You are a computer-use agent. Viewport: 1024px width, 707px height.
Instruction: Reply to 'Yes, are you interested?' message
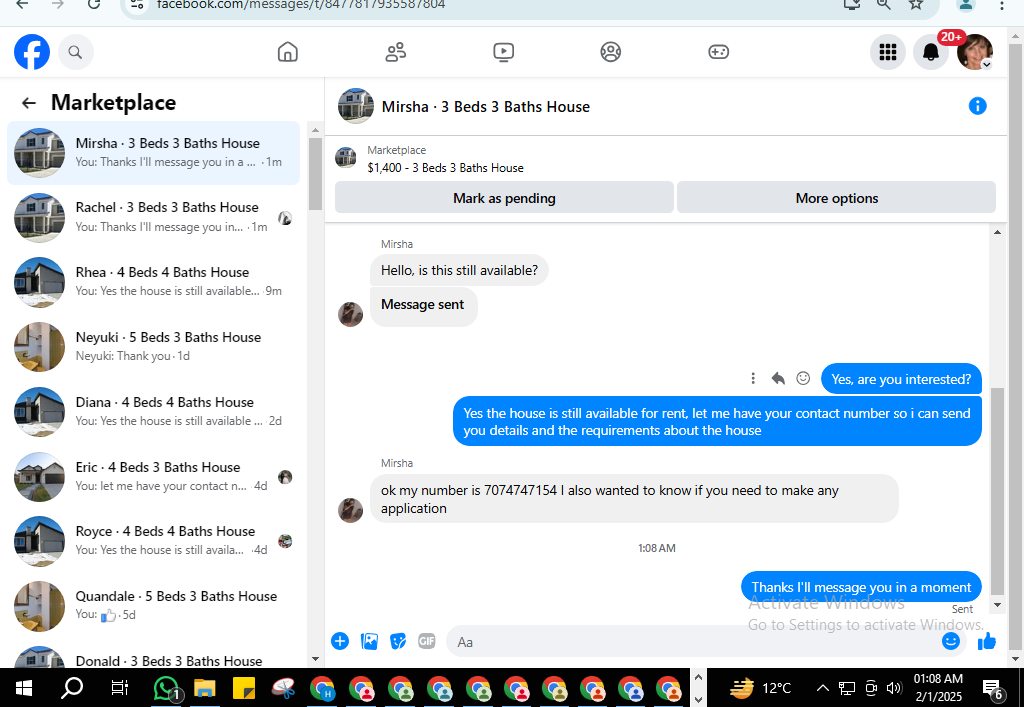(x=778, y=378)
